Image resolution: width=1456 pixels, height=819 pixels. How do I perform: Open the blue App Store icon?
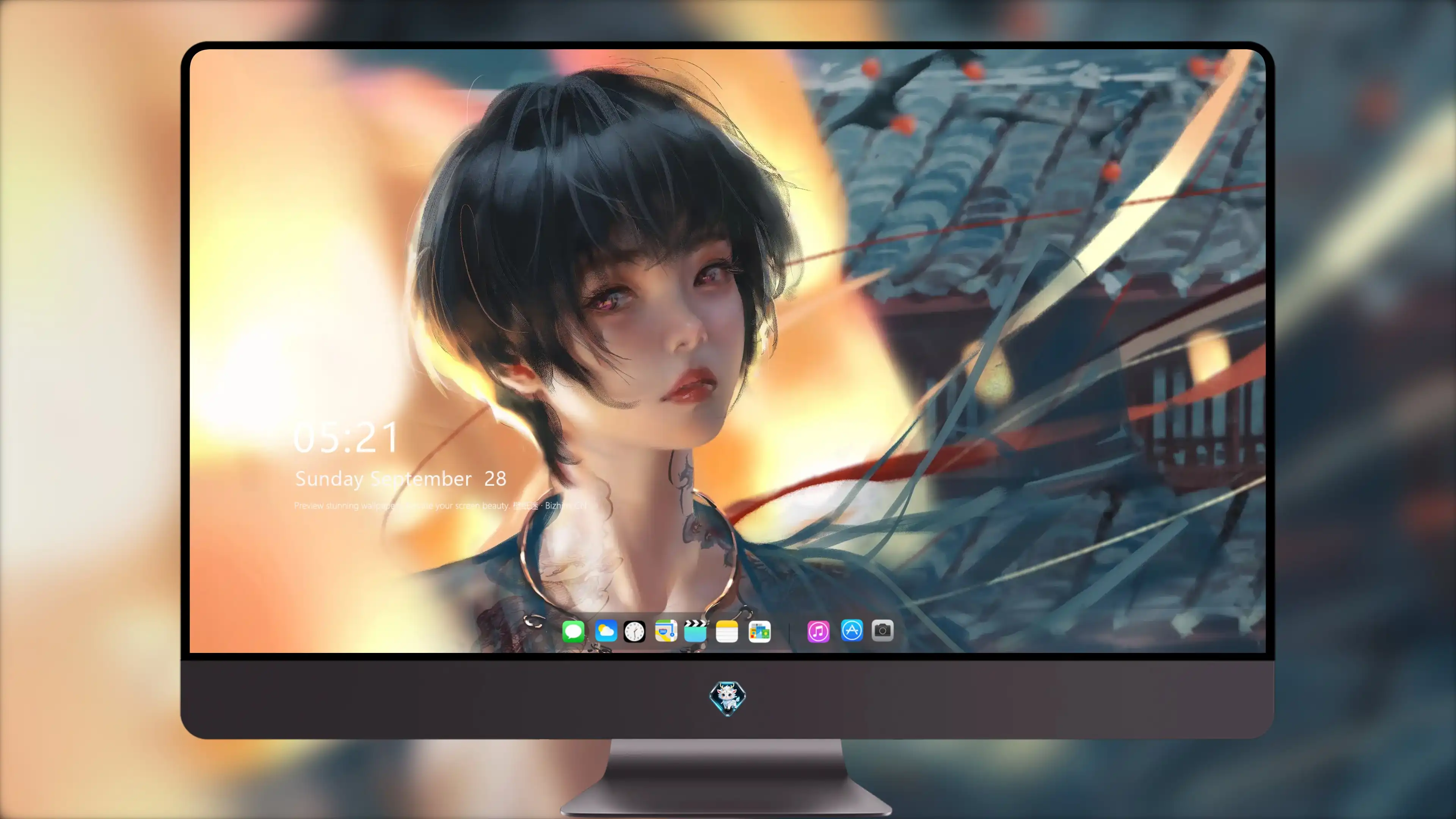(x=852, y=630)
